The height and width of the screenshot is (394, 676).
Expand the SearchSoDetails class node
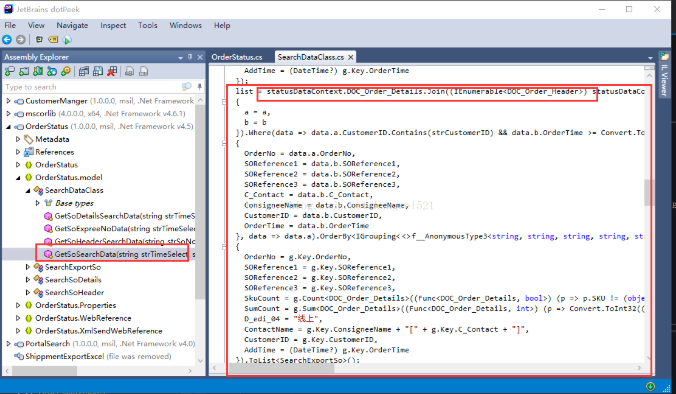[x=28, y=280]
